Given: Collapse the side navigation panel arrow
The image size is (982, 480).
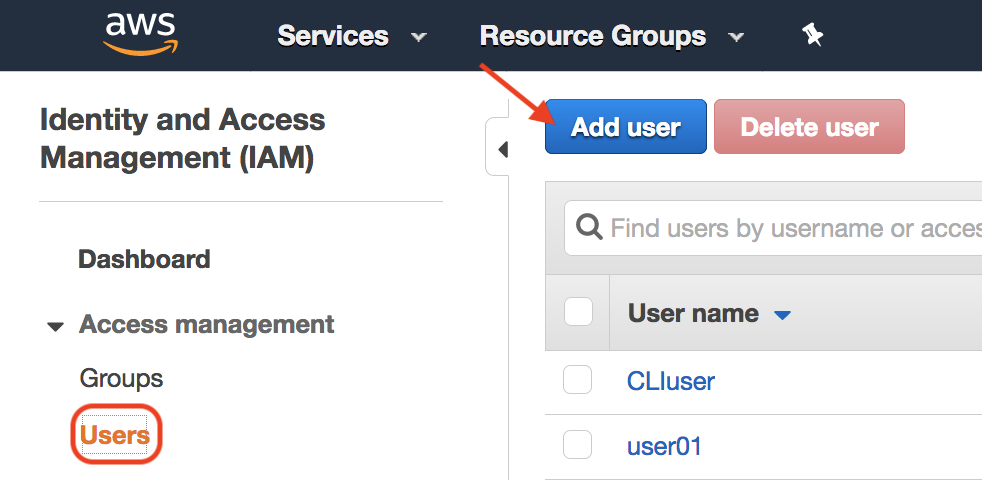Looking at the screenshot, I should point(502,149).
